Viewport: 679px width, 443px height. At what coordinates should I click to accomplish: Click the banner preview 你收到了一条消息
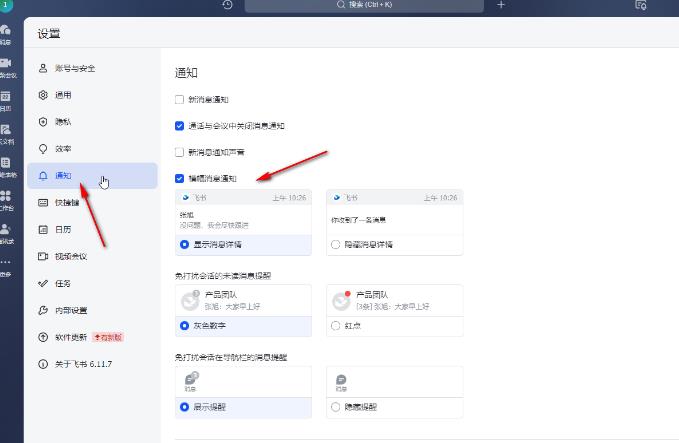coord(394,213)
